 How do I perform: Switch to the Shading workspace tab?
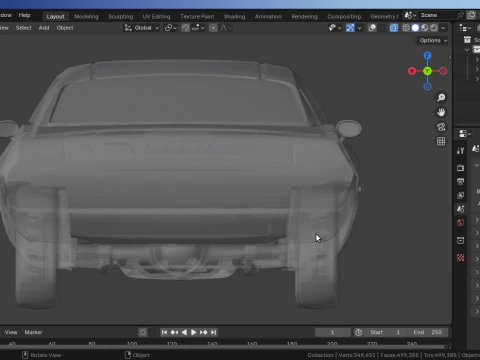(234, 16)
